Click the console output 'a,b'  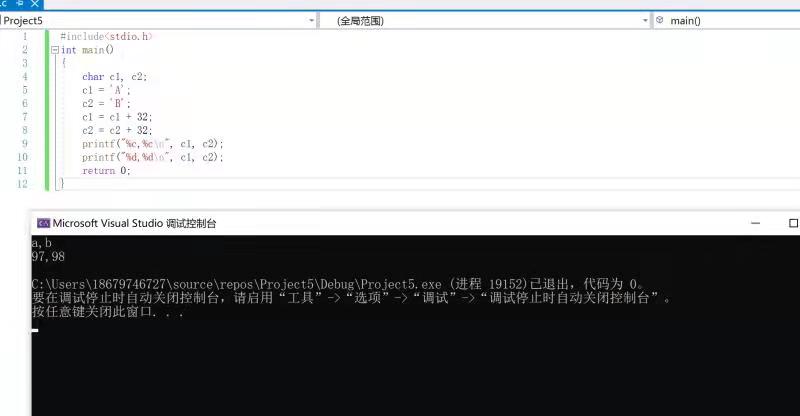click(41, 243)
